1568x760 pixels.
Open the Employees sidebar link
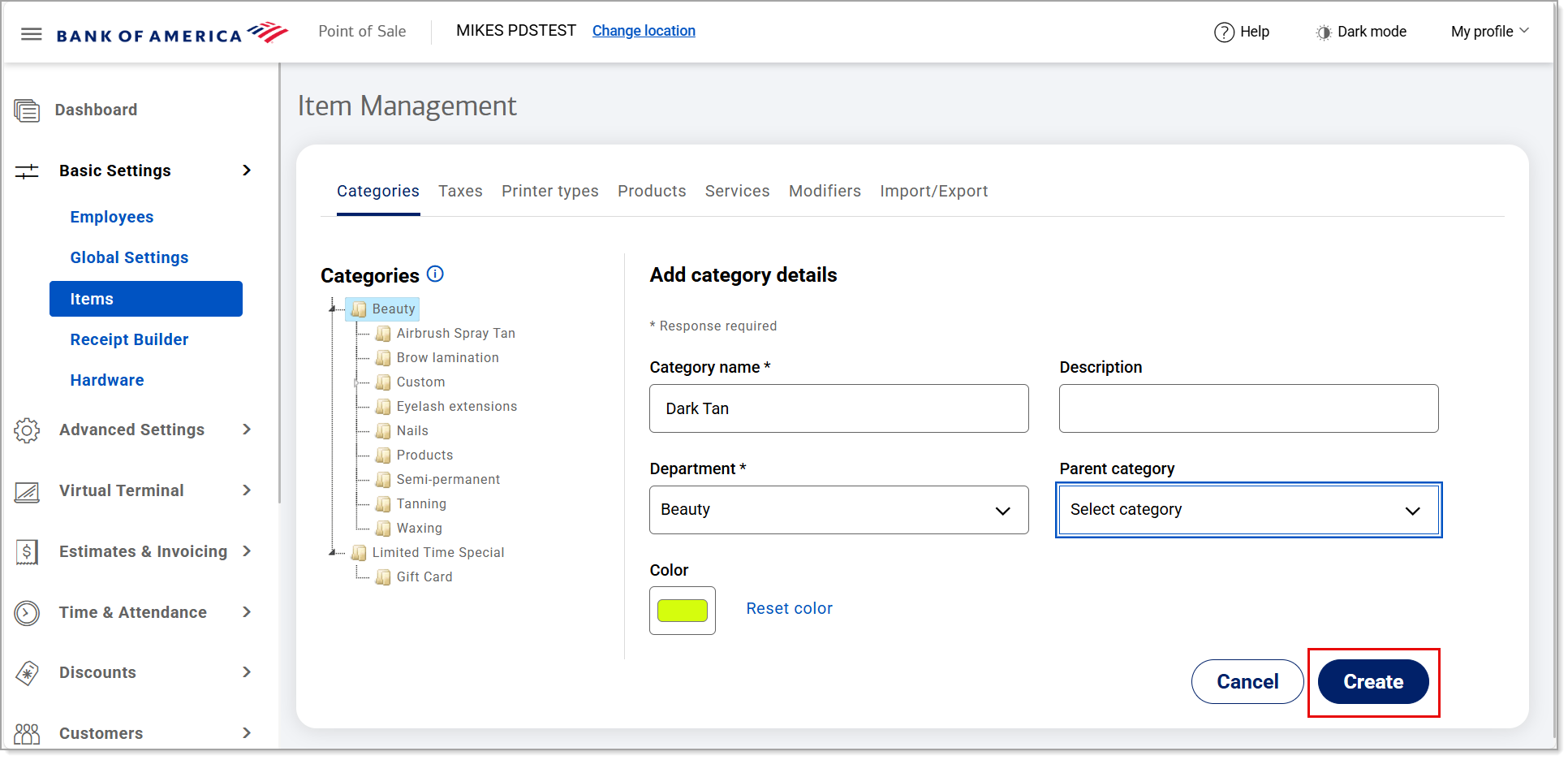tap(112, 217)
